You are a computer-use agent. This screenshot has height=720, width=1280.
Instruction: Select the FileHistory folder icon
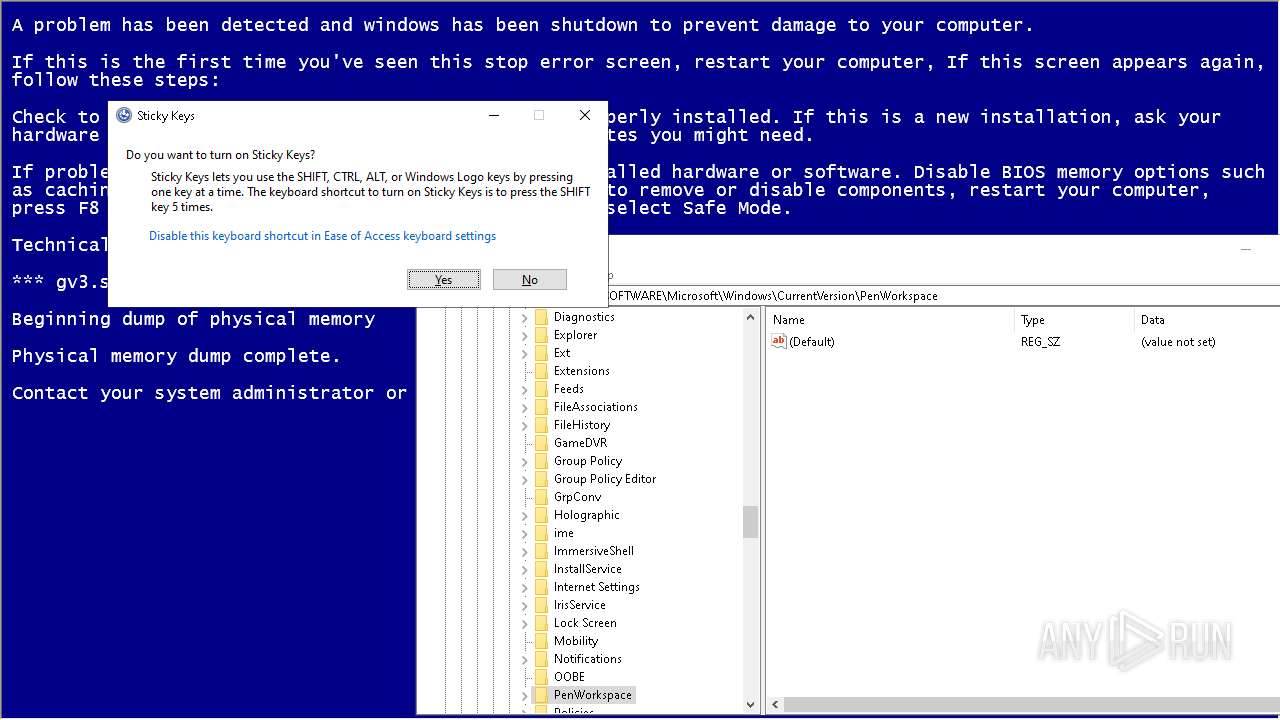click(x=541, y=425)
